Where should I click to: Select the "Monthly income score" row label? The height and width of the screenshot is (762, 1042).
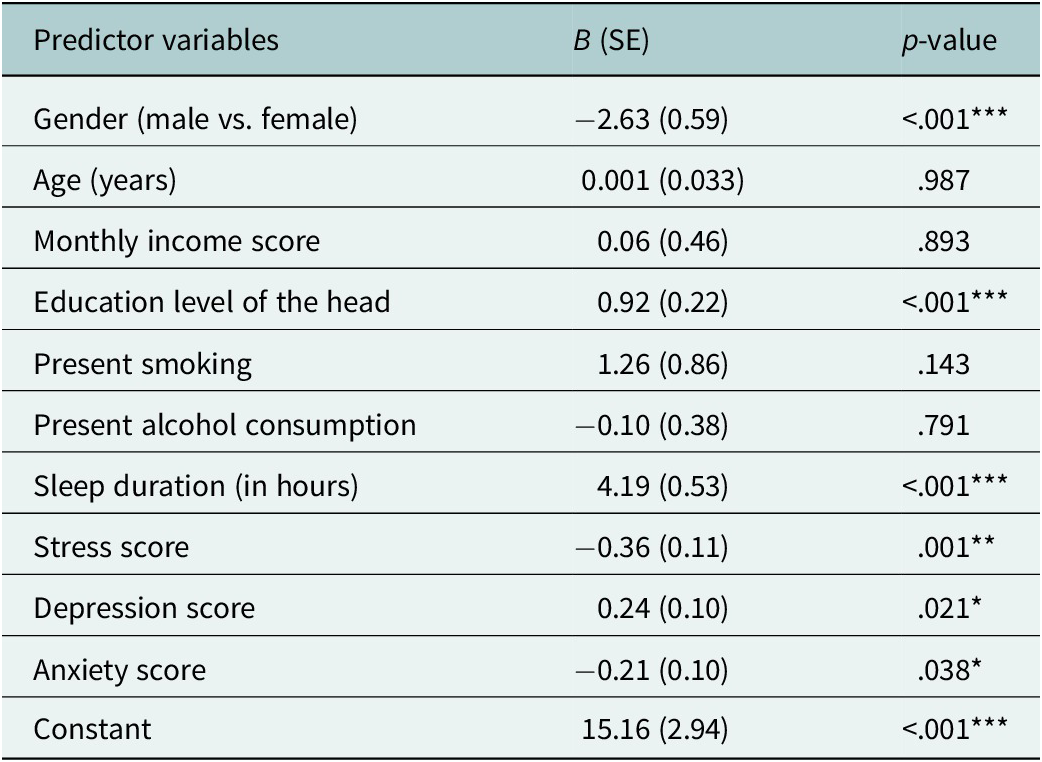tap(177, 242)
